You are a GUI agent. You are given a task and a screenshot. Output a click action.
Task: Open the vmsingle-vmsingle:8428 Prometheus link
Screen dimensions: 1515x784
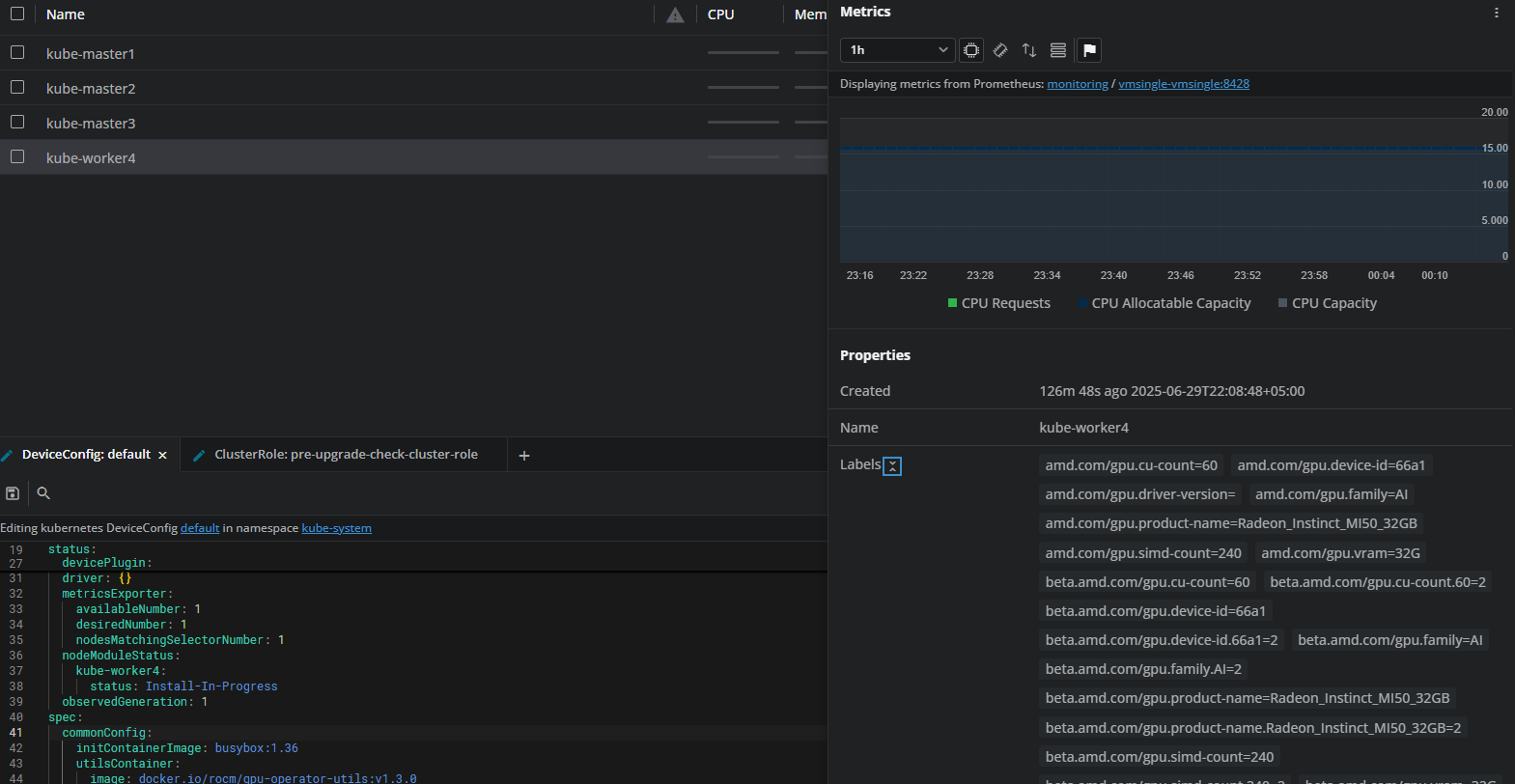[1183, 84]
